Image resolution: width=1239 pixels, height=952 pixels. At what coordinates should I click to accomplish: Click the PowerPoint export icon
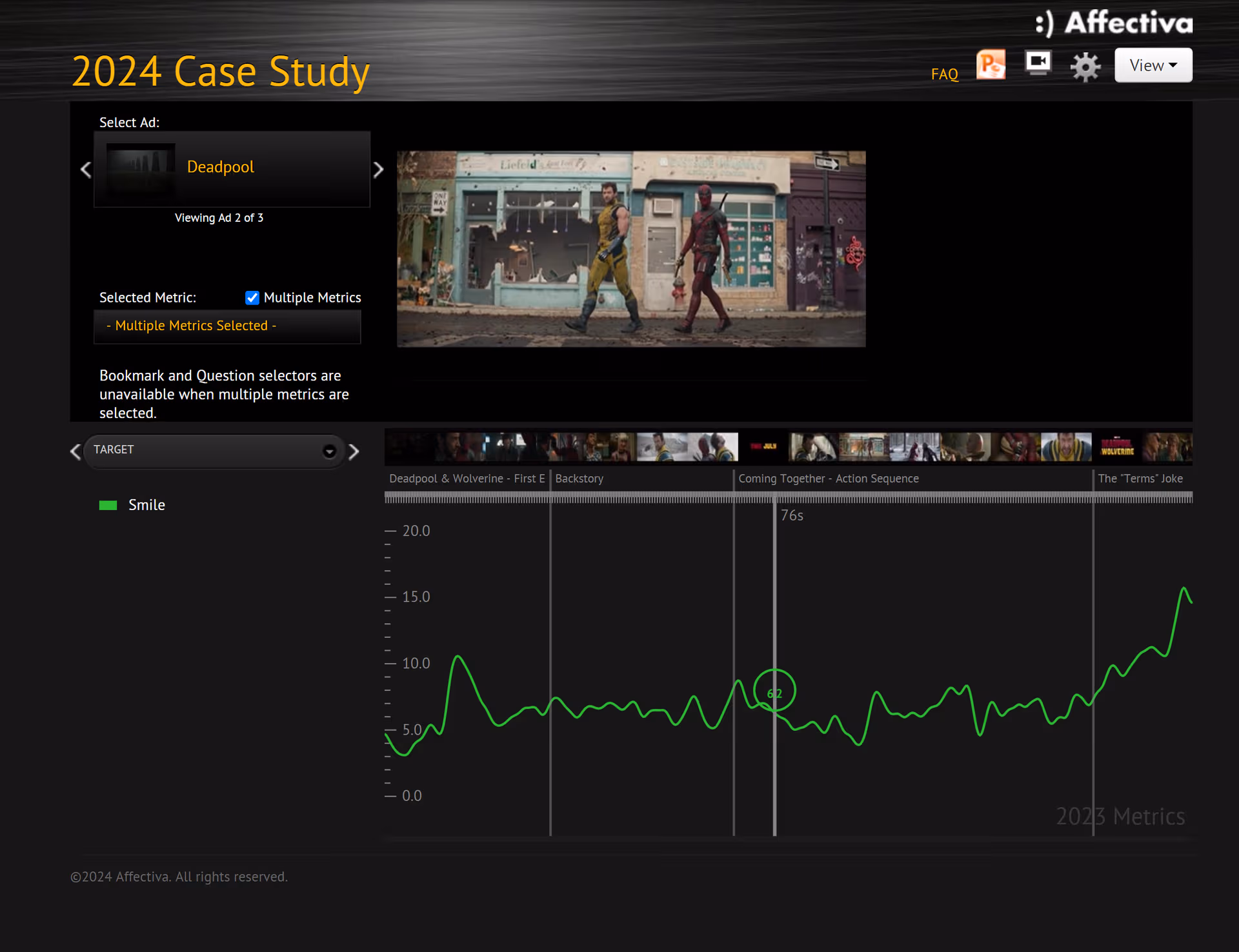tap(991, 65)
